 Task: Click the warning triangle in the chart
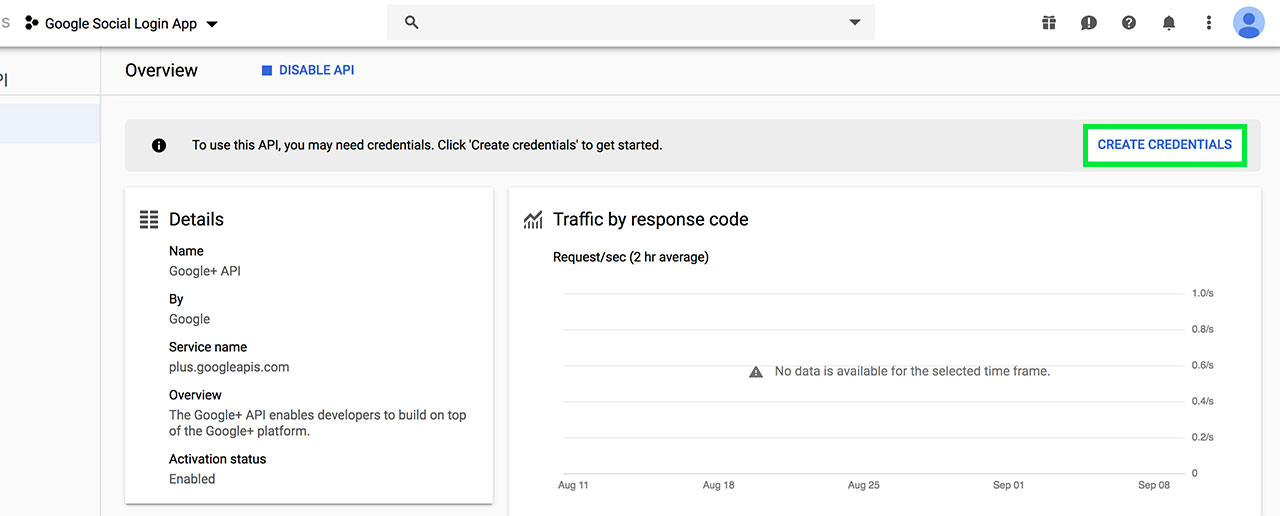[756, 371]
